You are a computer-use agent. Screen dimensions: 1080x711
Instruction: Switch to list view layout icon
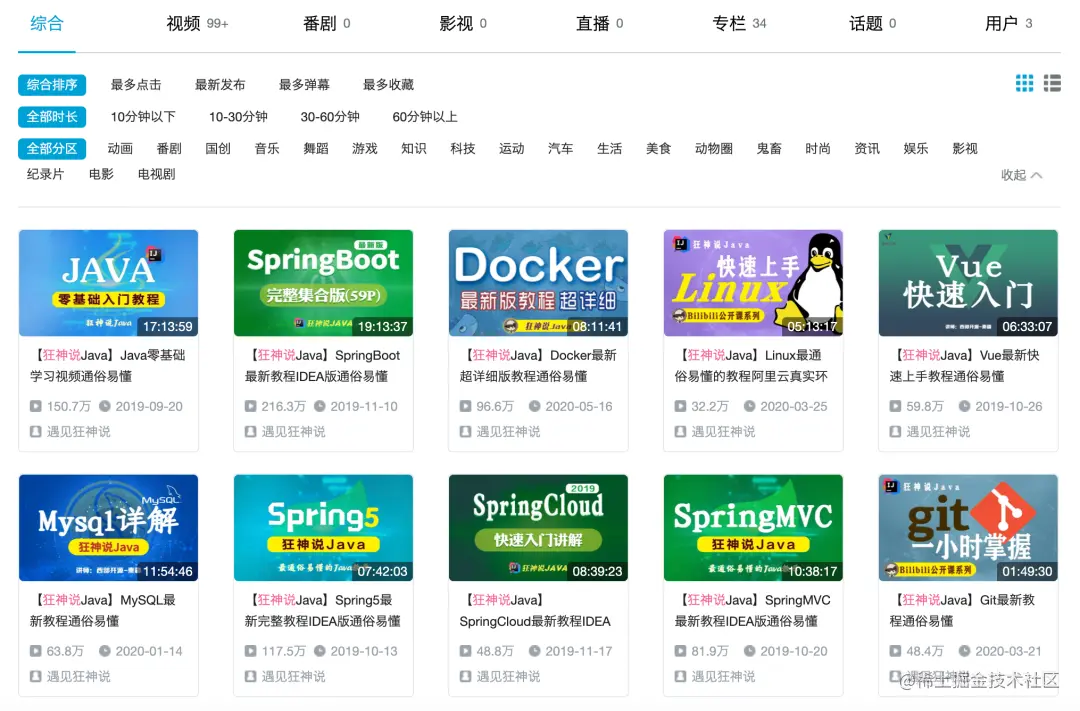point(1052,83)
